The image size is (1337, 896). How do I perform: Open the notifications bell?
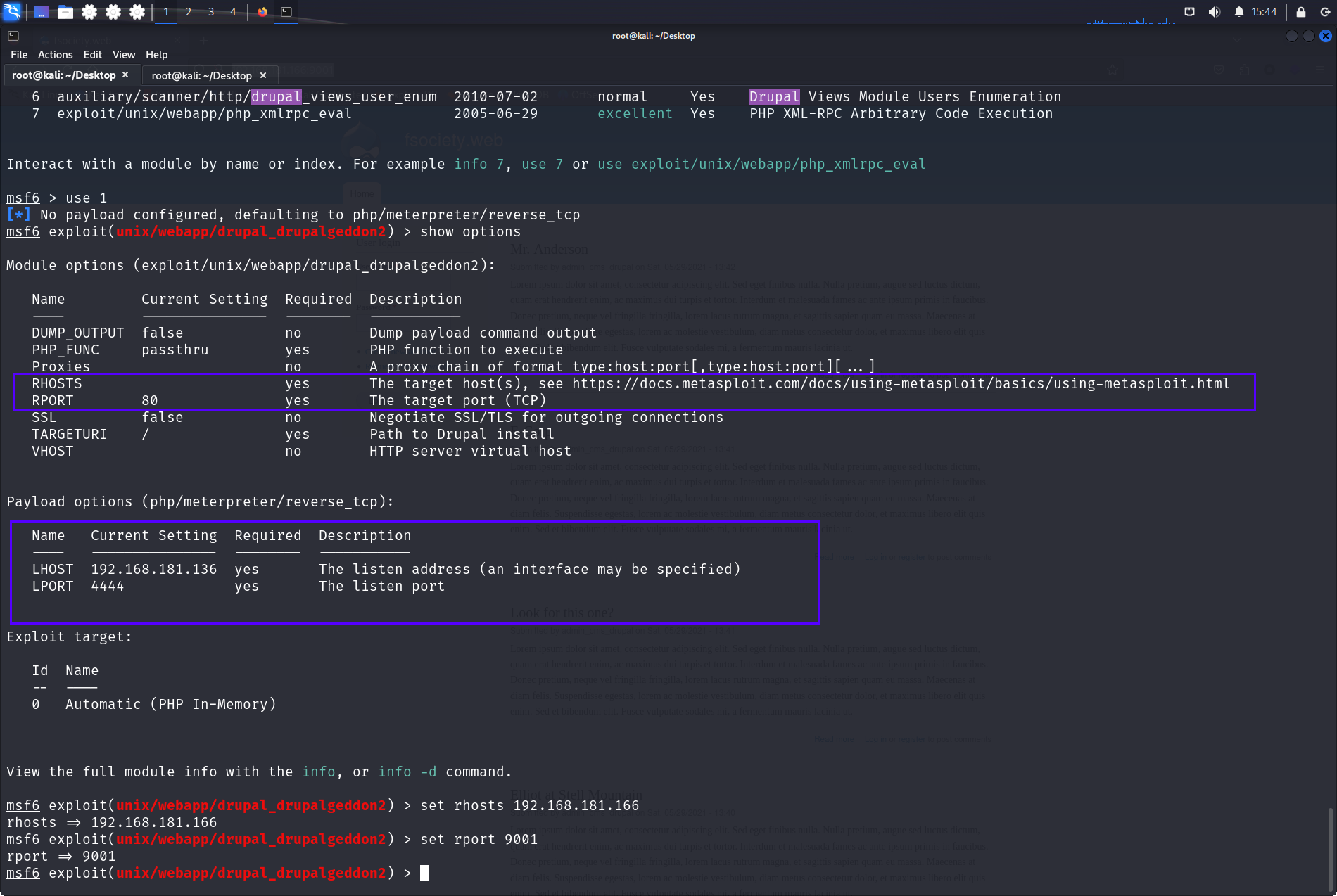click(x=1239, y=12)
